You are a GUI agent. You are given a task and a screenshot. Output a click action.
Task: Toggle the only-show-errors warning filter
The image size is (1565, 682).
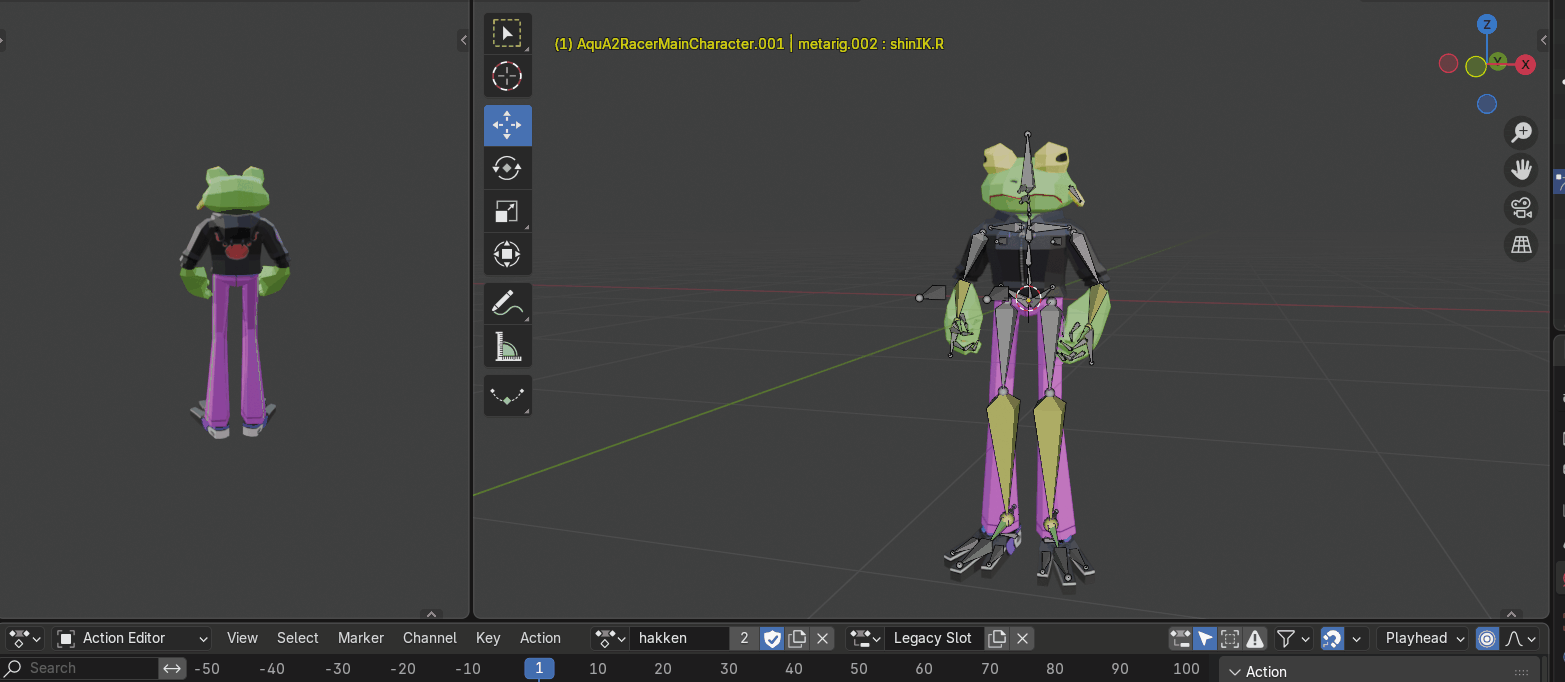pyautogui.click(x=1255, y=638)
